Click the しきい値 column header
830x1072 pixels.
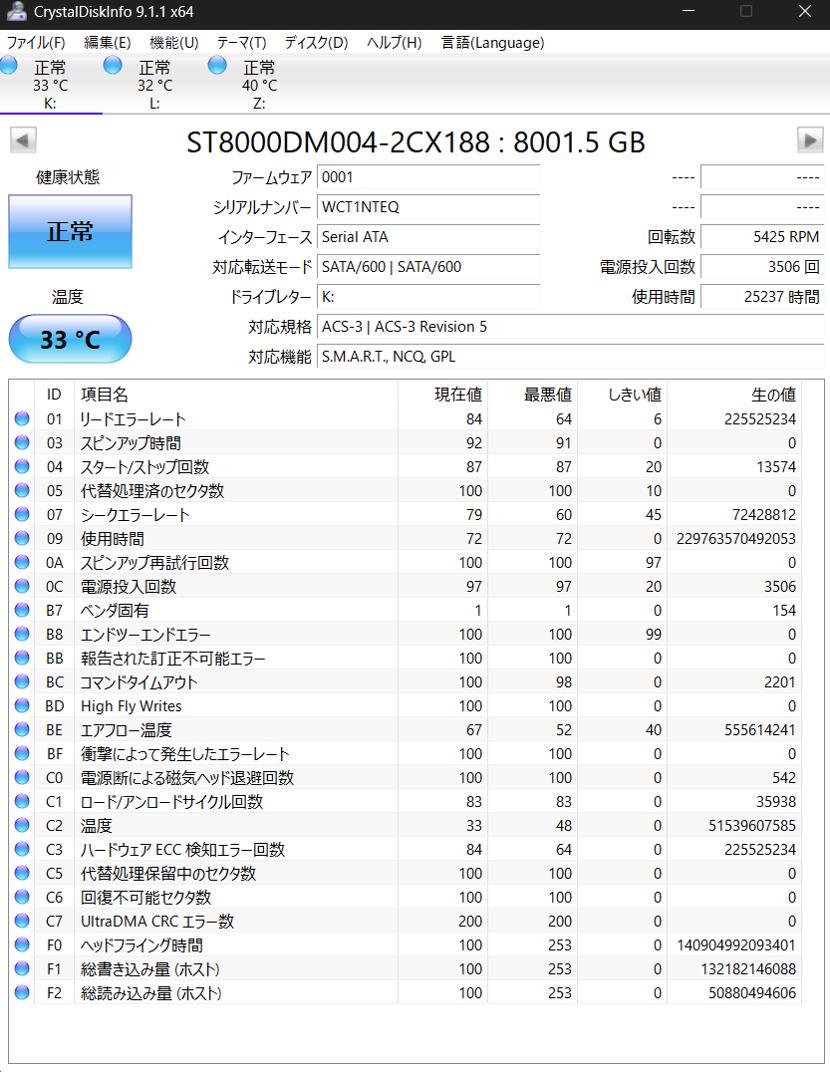[x=621, y=394]
